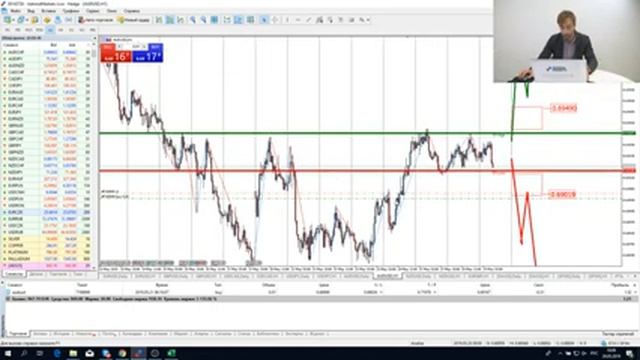Open the Вставка menu
Screen dimensions: 640x360
pos(49,11)
